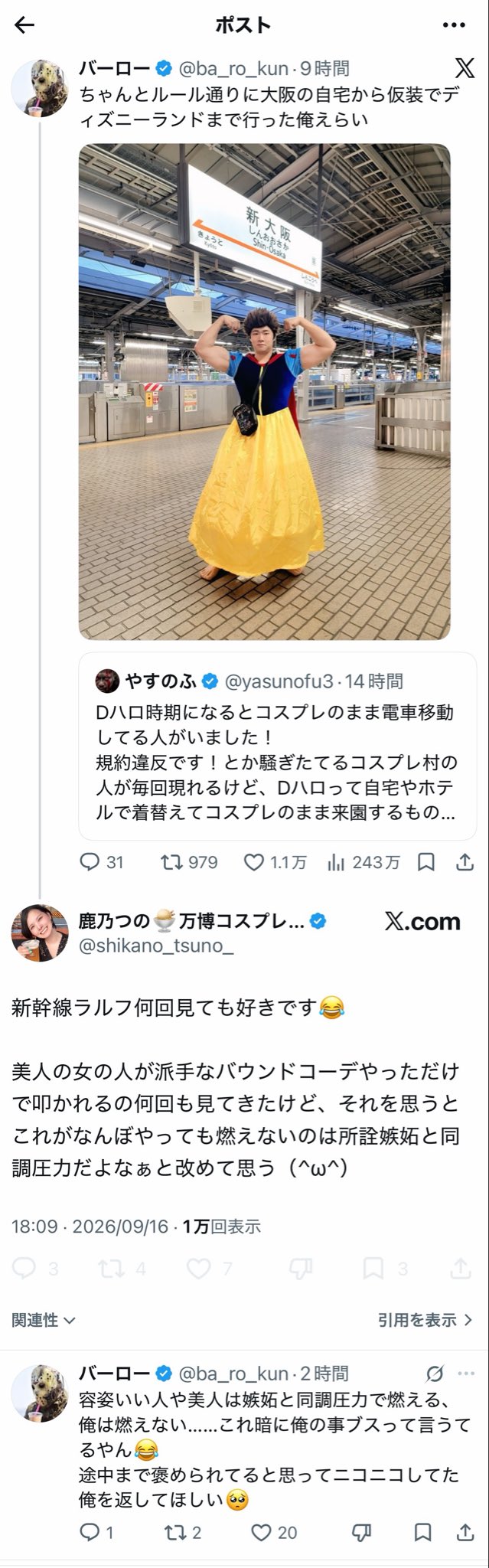Viewport: 489px width, 1568px height.
Task: Open the Snow White cosplay photo
Action: [264, 391]
